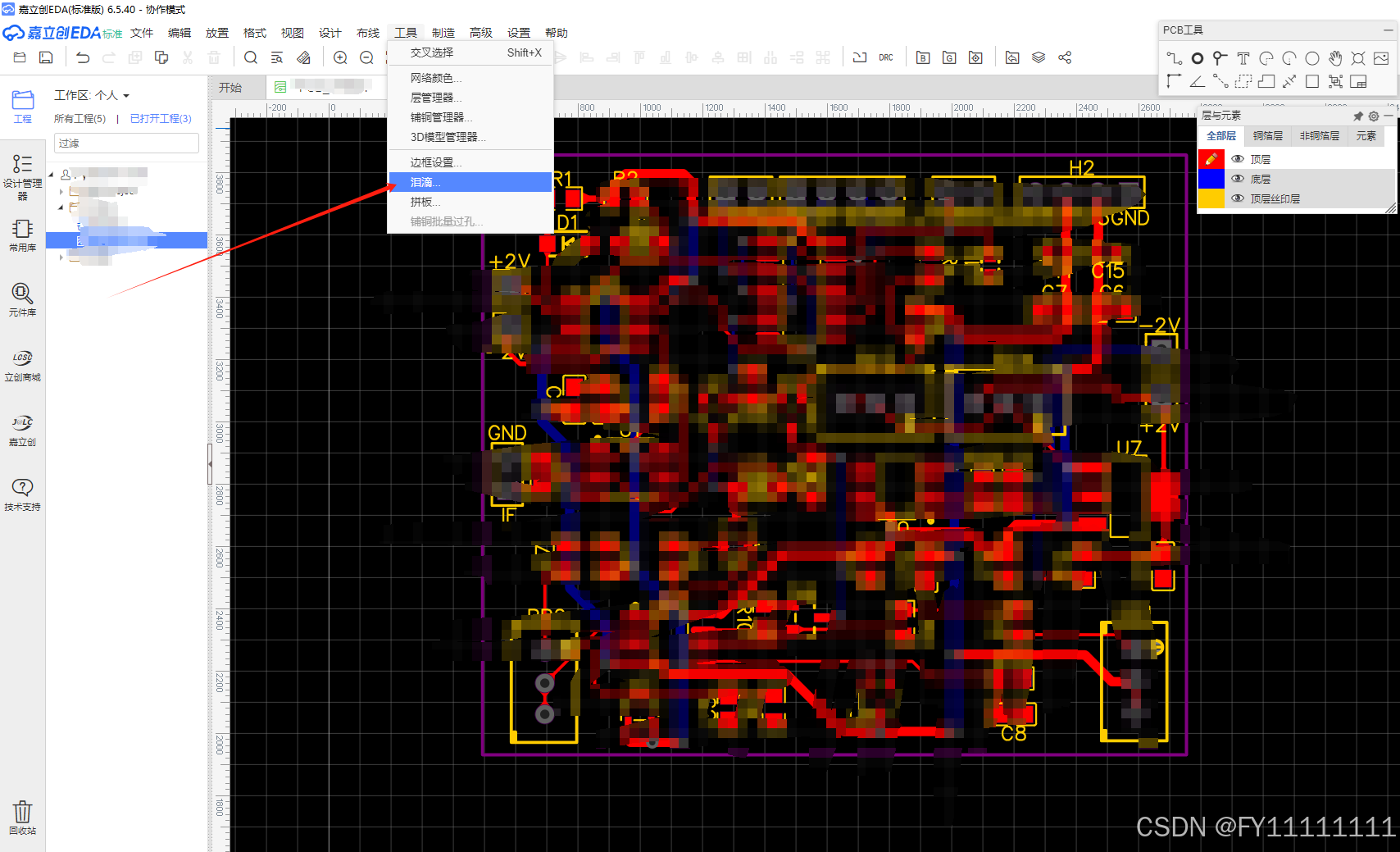1400x852 pixels.
Task: Select the Rectangle tool in PCB tools
Action: 1312,81
